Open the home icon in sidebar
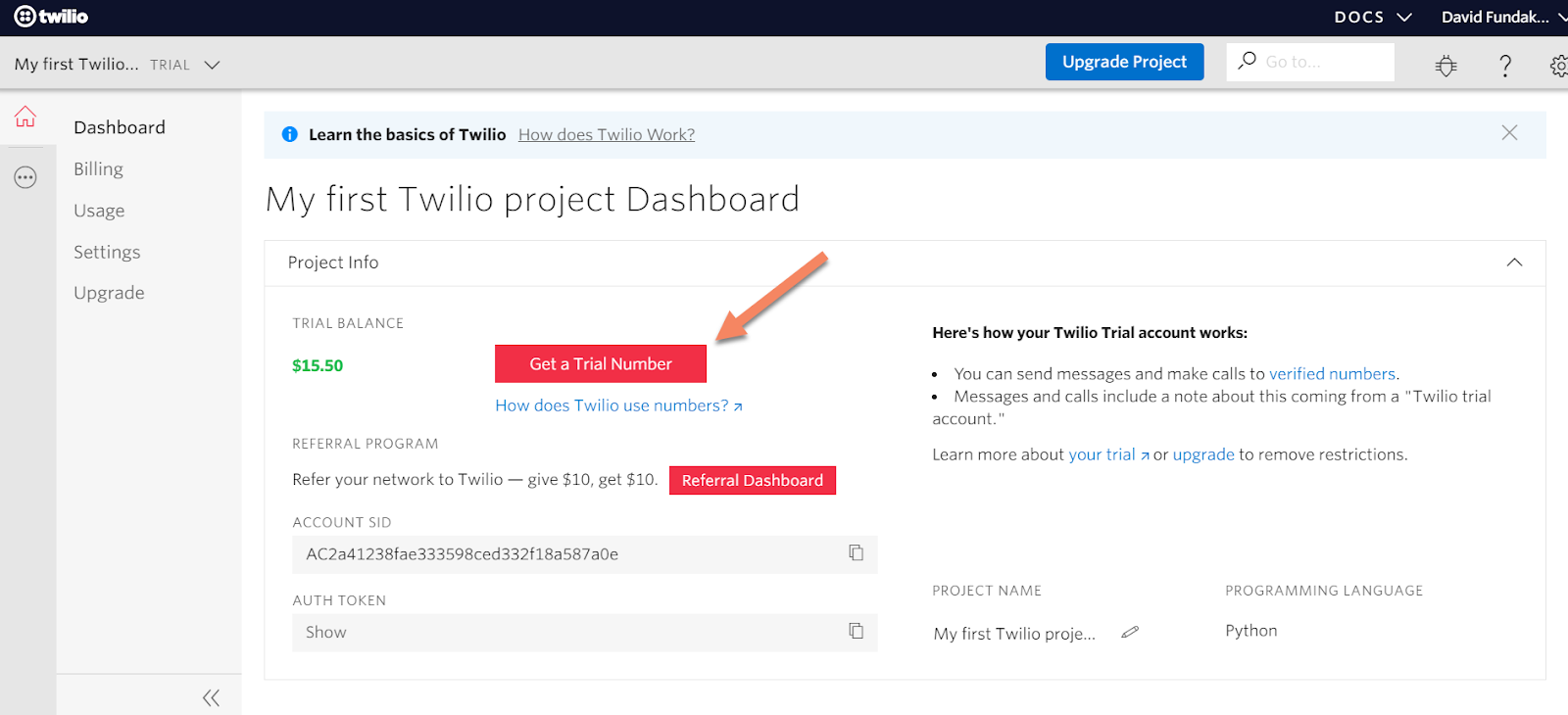Viewport: 1568px width, 715px height. tap(25, 117)
